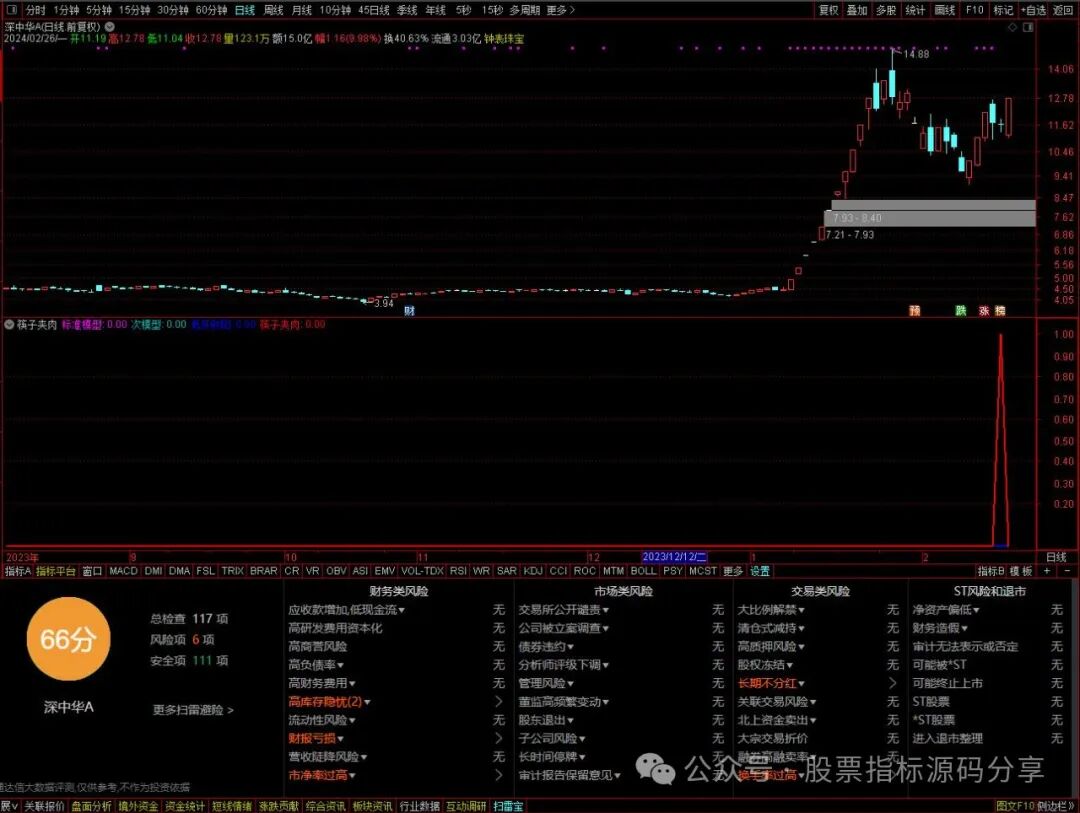Open the F10 company info

click(975, 10)
